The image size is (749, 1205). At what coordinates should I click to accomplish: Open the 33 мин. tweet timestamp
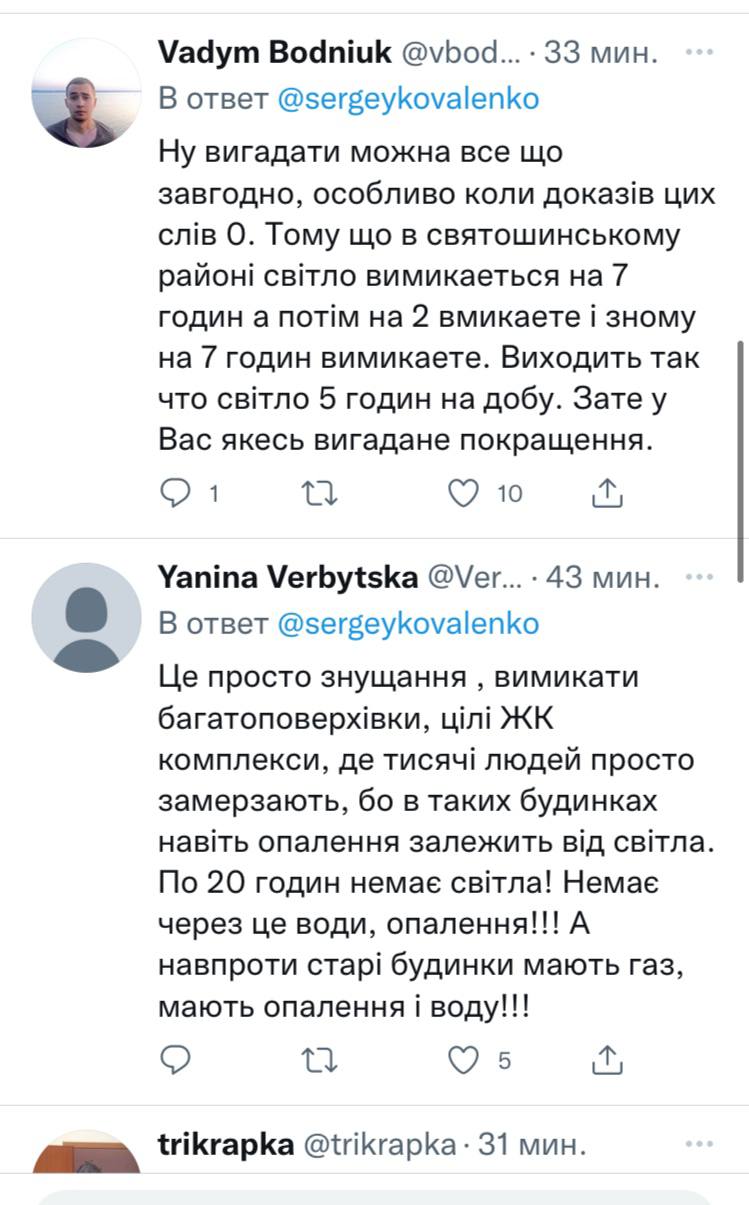(x=601, y=53)
